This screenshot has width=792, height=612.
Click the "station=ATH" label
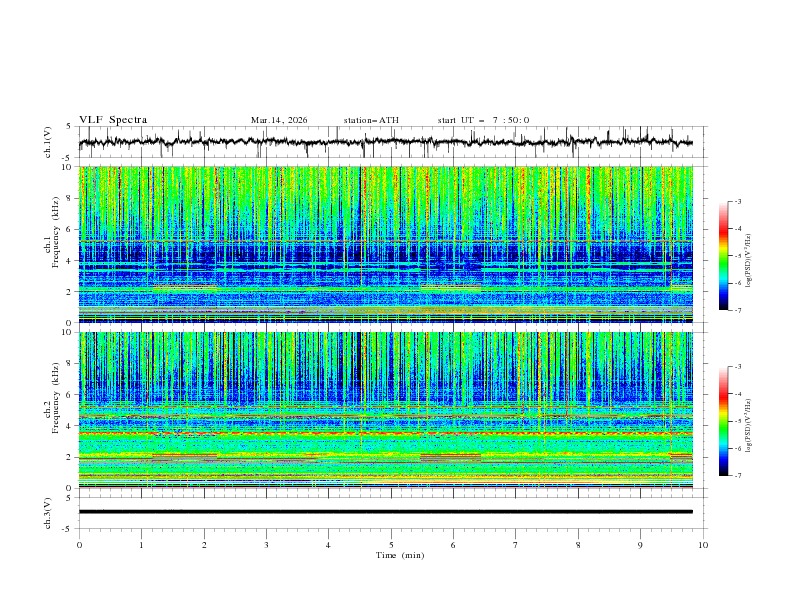[371, 120]
